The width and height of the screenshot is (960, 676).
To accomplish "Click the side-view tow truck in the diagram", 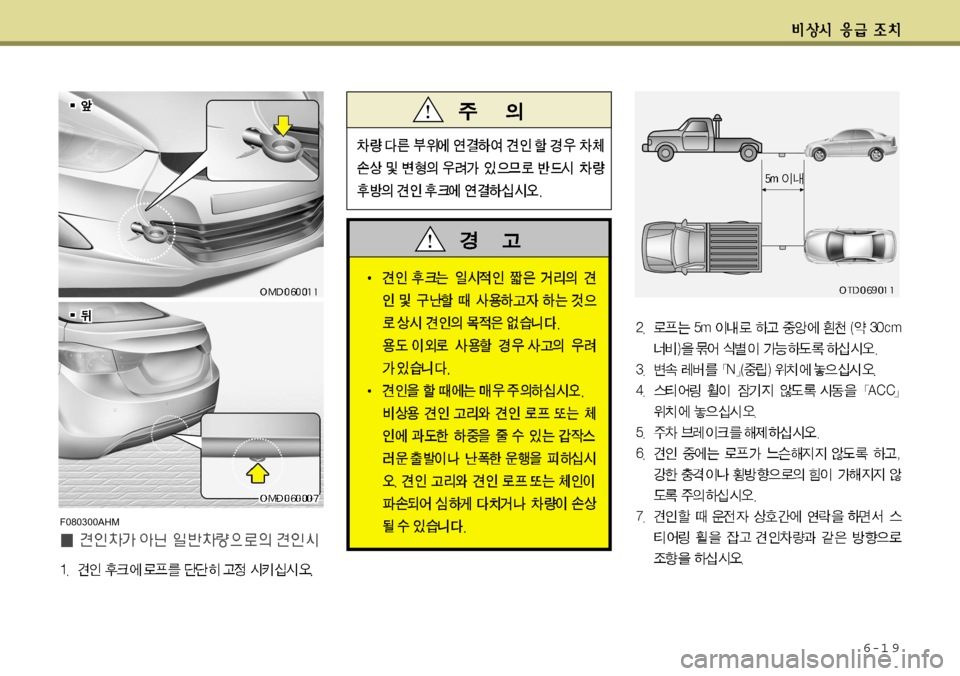I will (702, 138).
